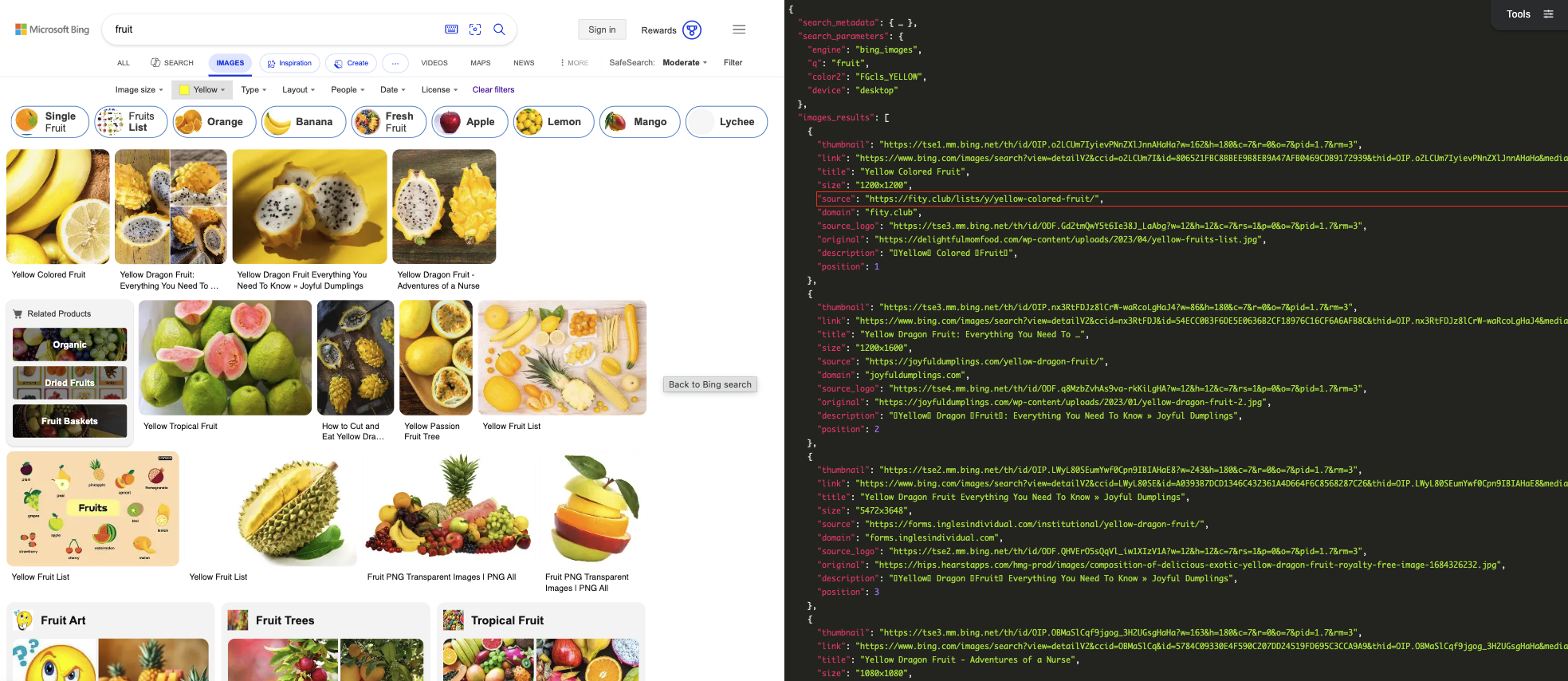This screenshot has width=1568, height=681.
Task: Click the Rewards trophy icon
Action: [x=692, y=30]
